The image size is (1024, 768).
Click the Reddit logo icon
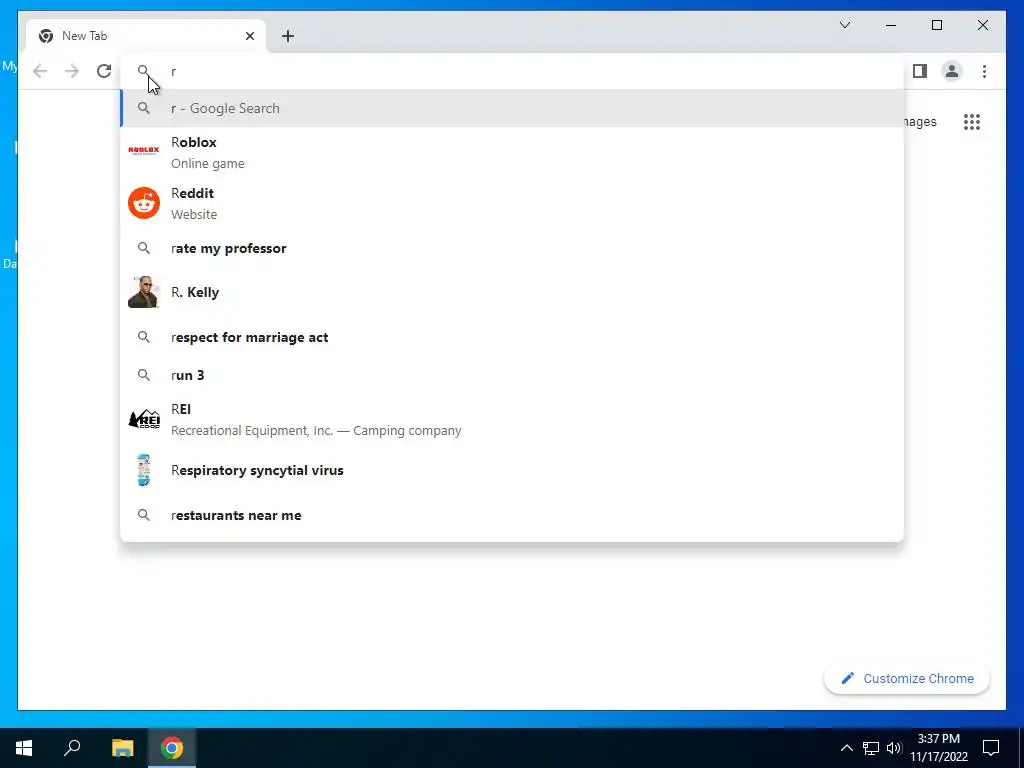pos(144,203)
